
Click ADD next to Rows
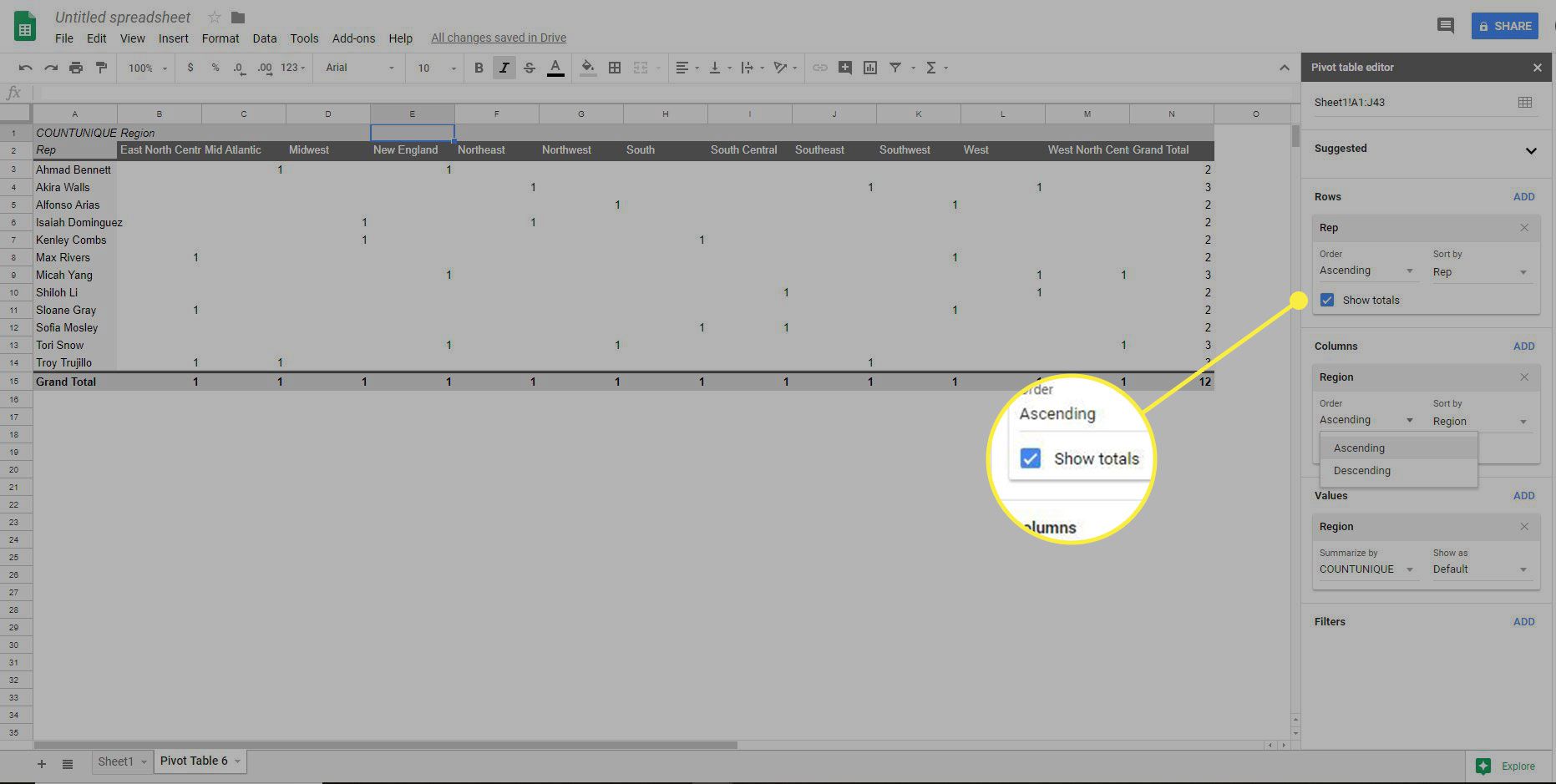tap(1523, 197)
